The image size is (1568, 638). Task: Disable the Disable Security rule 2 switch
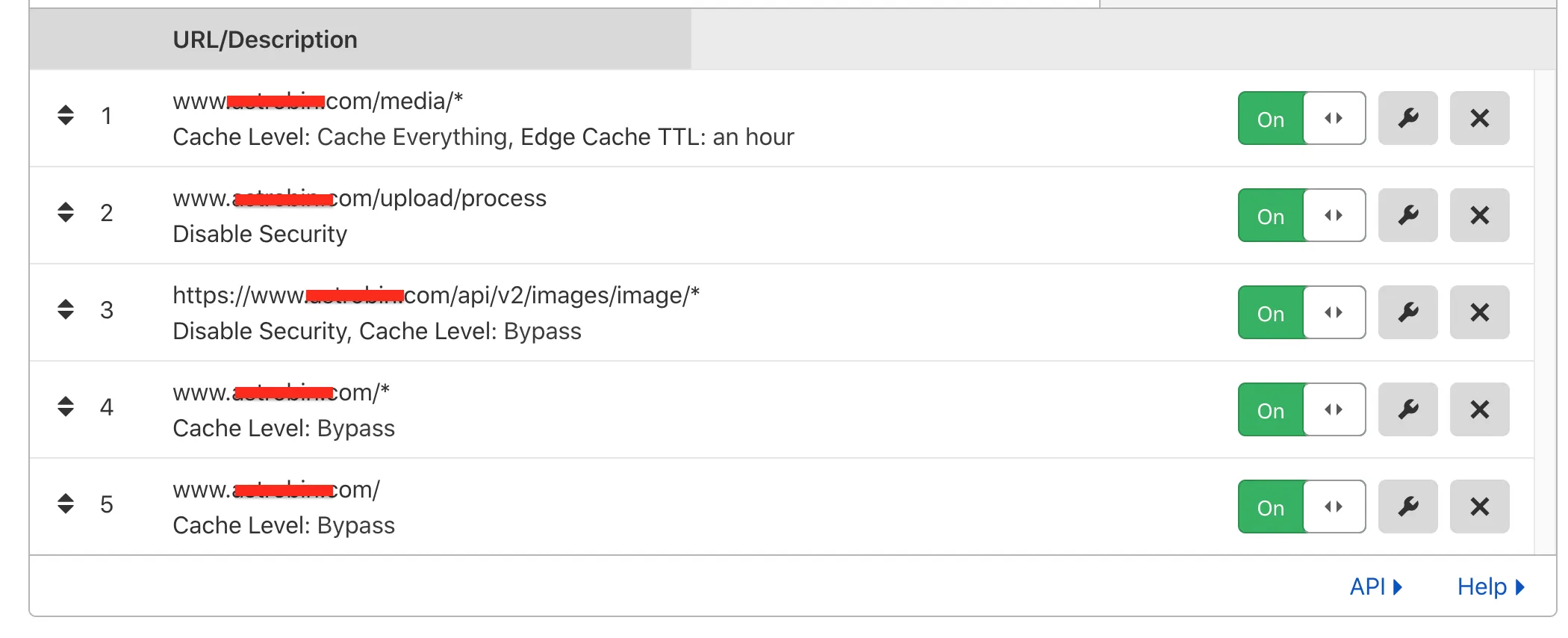point(1301,215)
